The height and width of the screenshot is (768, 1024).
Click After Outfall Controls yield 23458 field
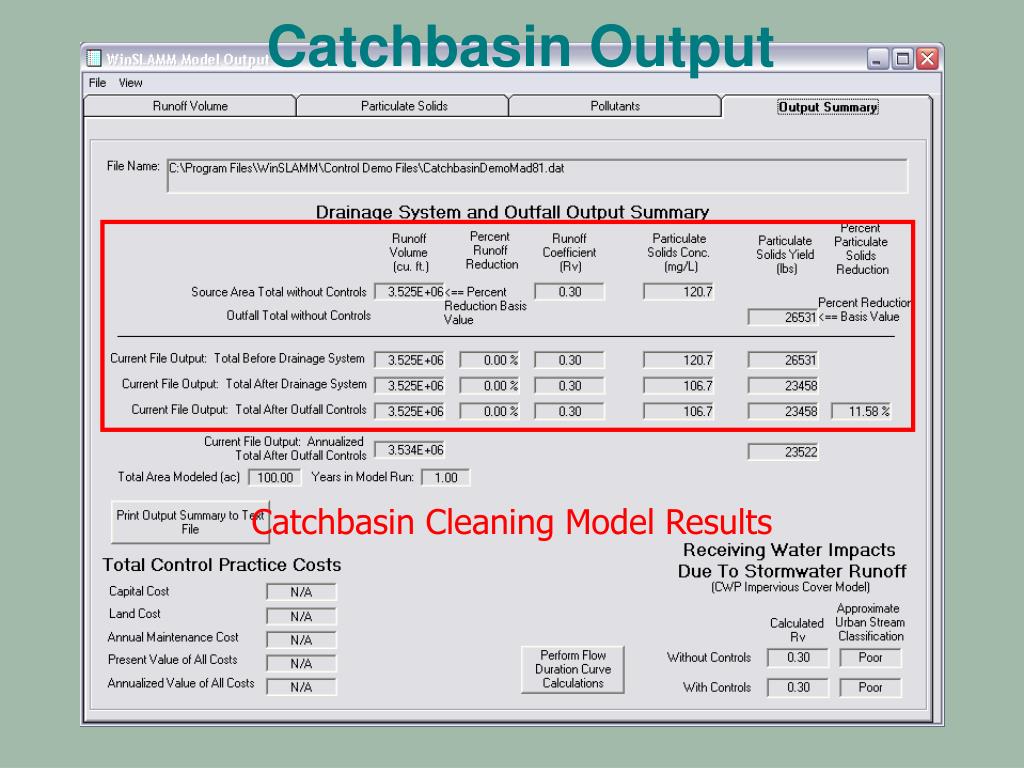click(783, 411)
